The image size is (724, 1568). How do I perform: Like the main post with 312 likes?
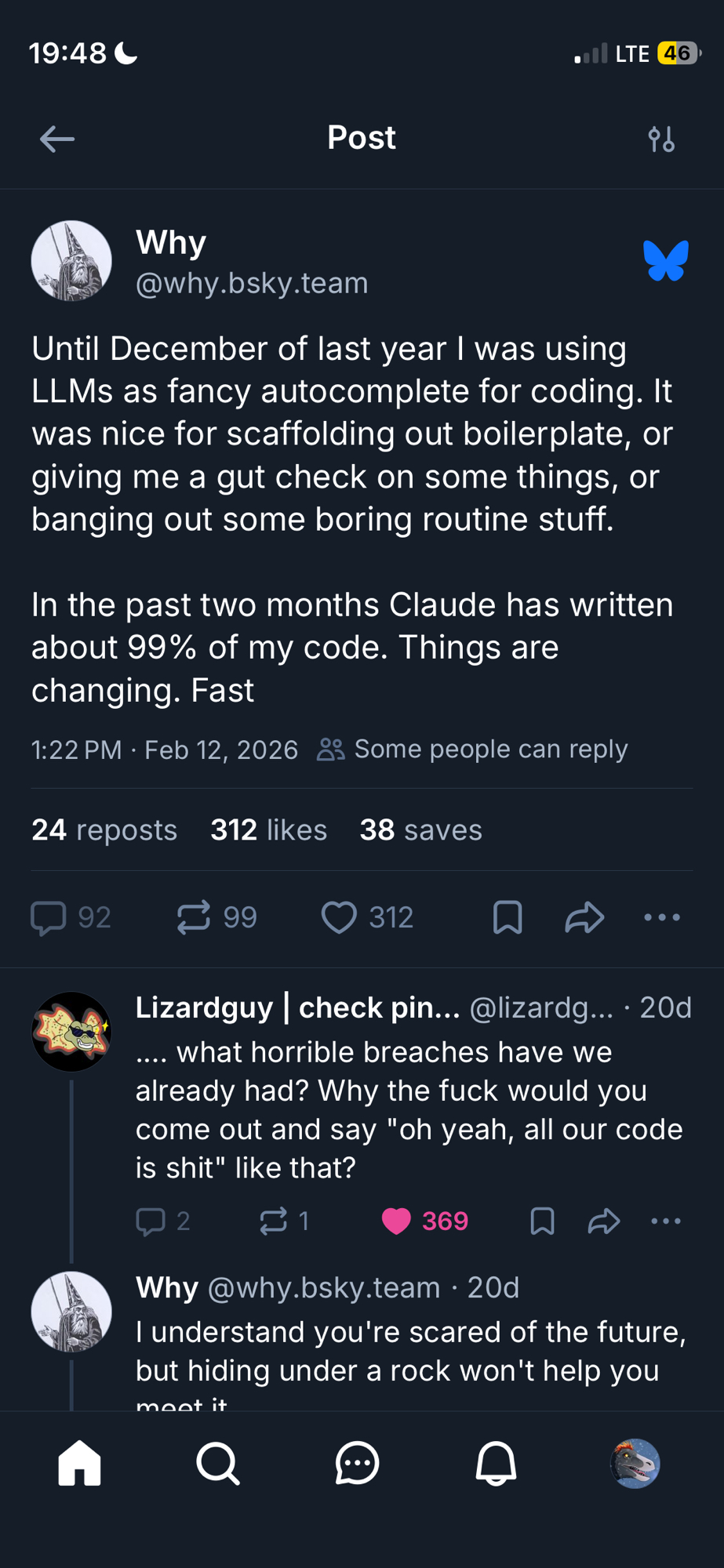pyautogui.click(x=340, y=917)
